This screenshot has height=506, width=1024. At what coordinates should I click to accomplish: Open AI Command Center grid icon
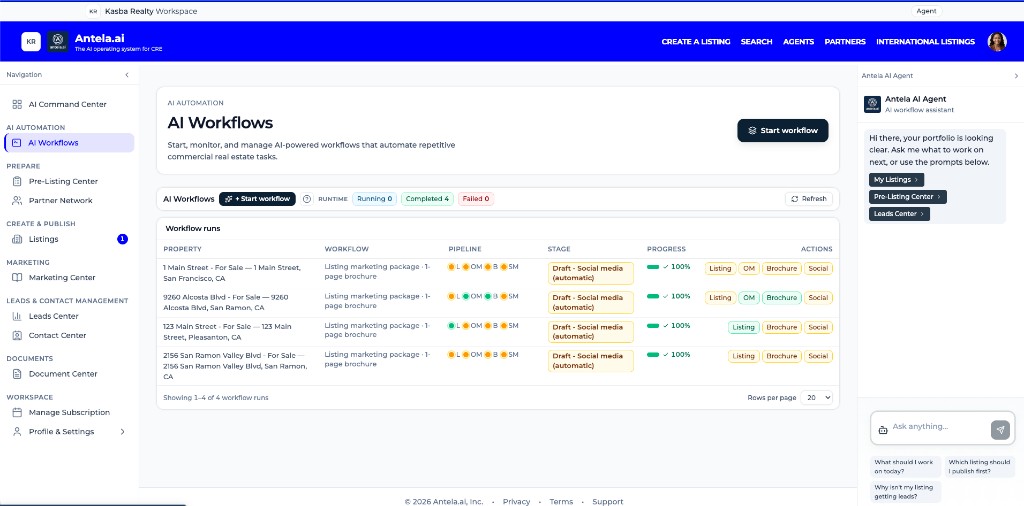17,104
